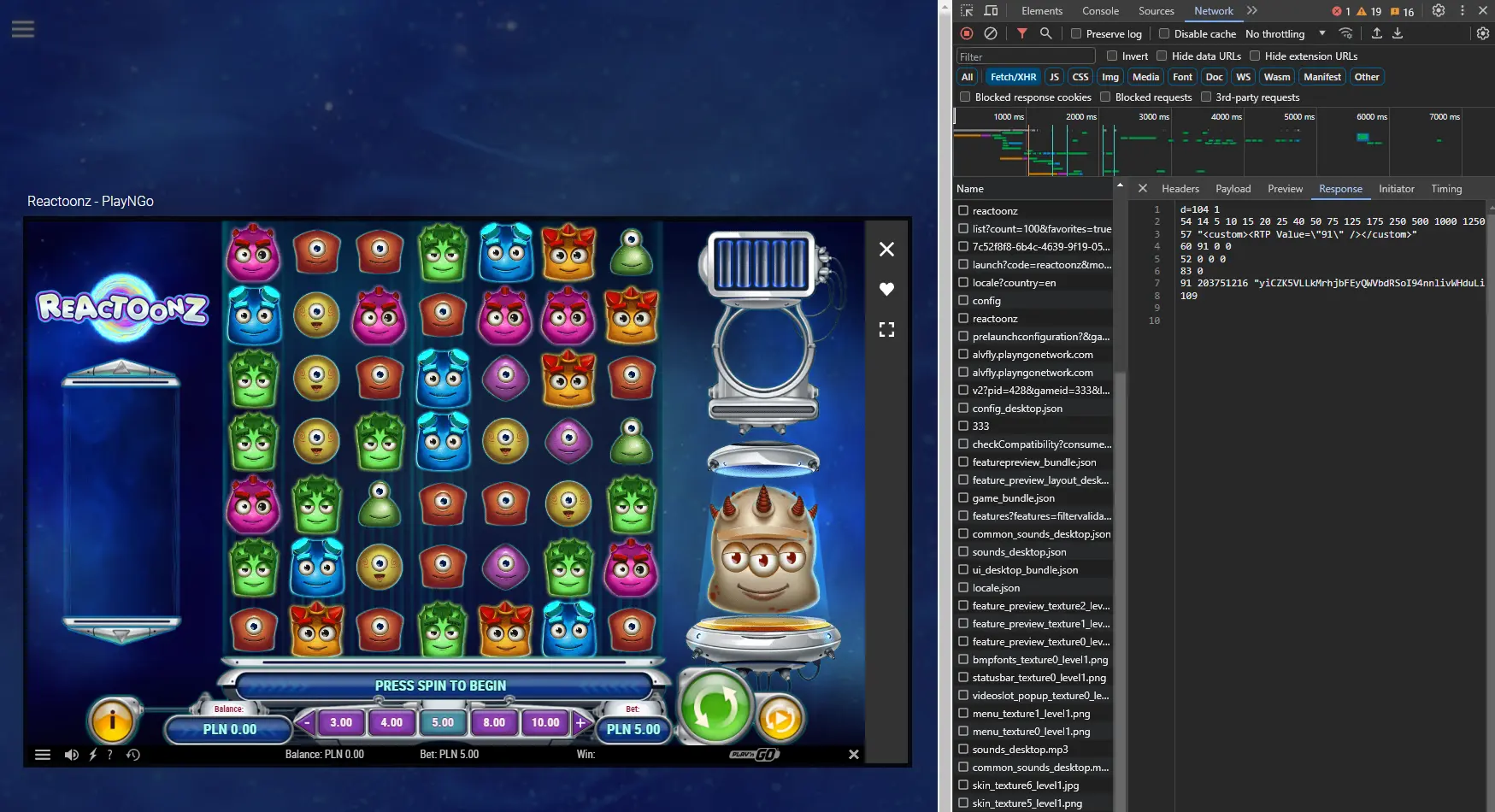Image resolution: width=1495 pixels, height=812 pixels.
Task: Select the All request type filter
Action: click(967, 77)
